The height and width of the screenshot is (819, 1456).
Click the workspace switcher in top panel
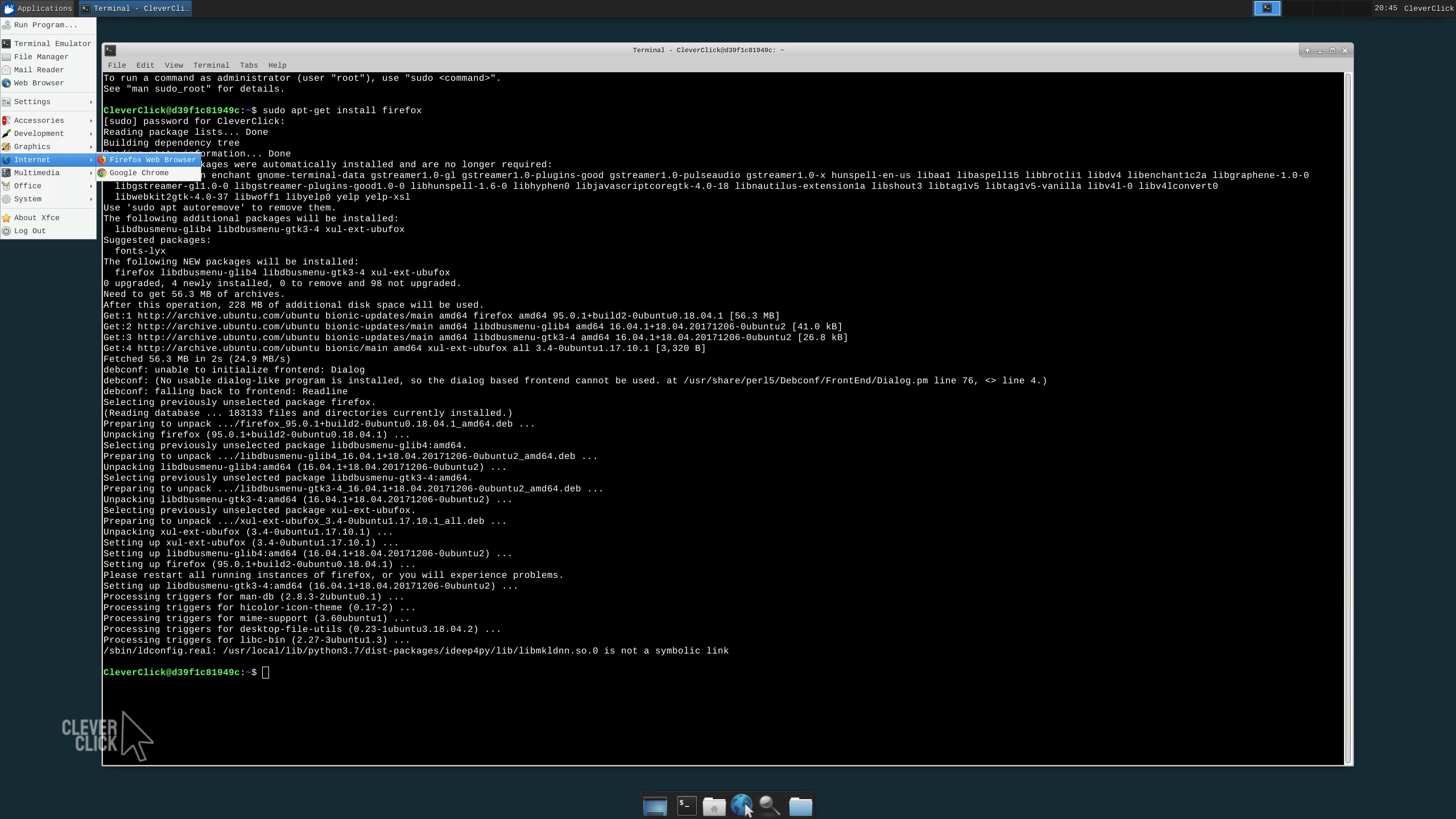(1267, 8)
